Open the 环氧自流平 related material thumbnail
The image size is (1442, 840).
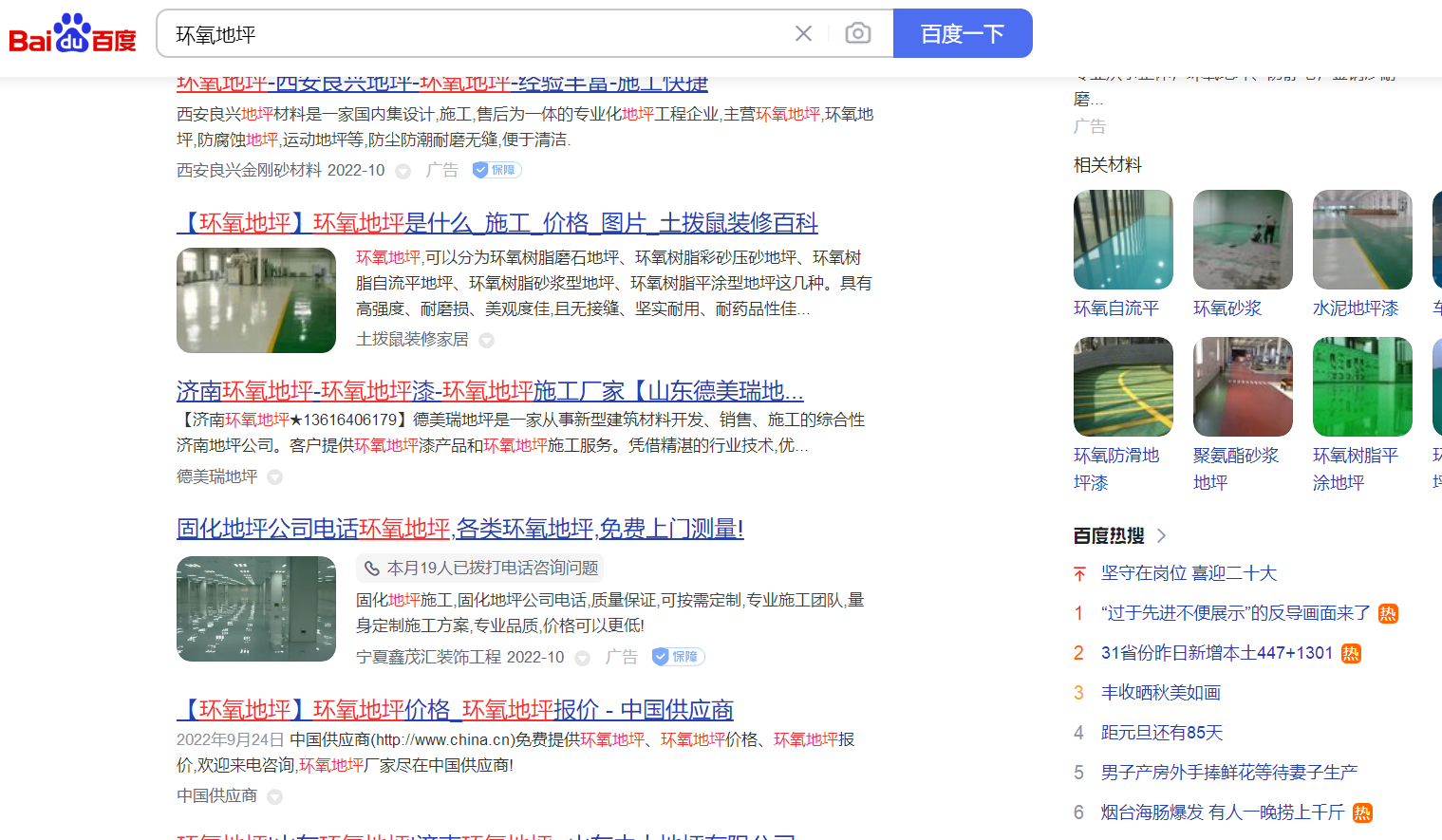click(x=1123, y=240)
